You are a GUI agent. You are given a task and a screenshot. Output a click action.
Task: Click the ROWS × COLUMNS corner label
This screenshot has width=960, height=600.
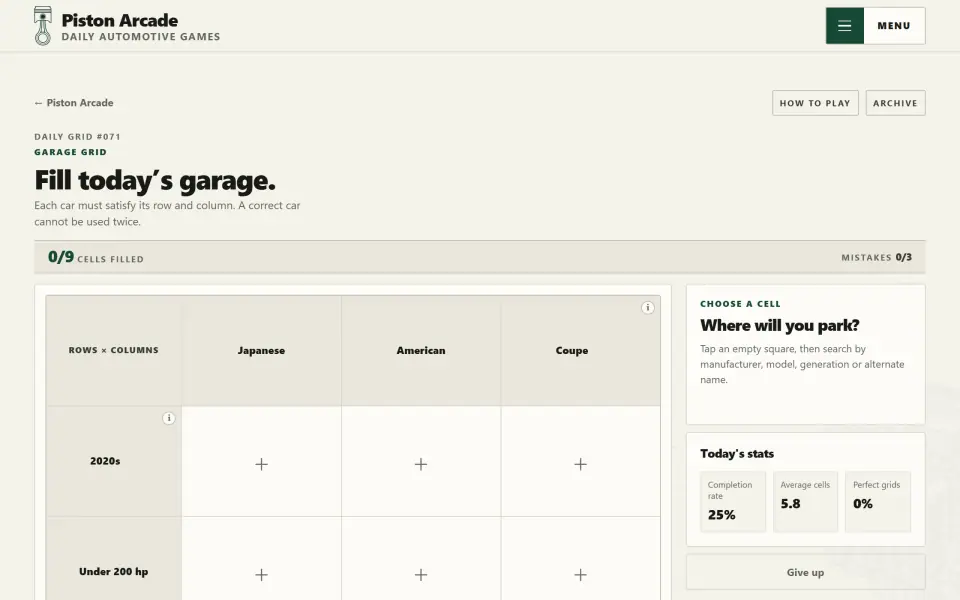click(113, 350)
